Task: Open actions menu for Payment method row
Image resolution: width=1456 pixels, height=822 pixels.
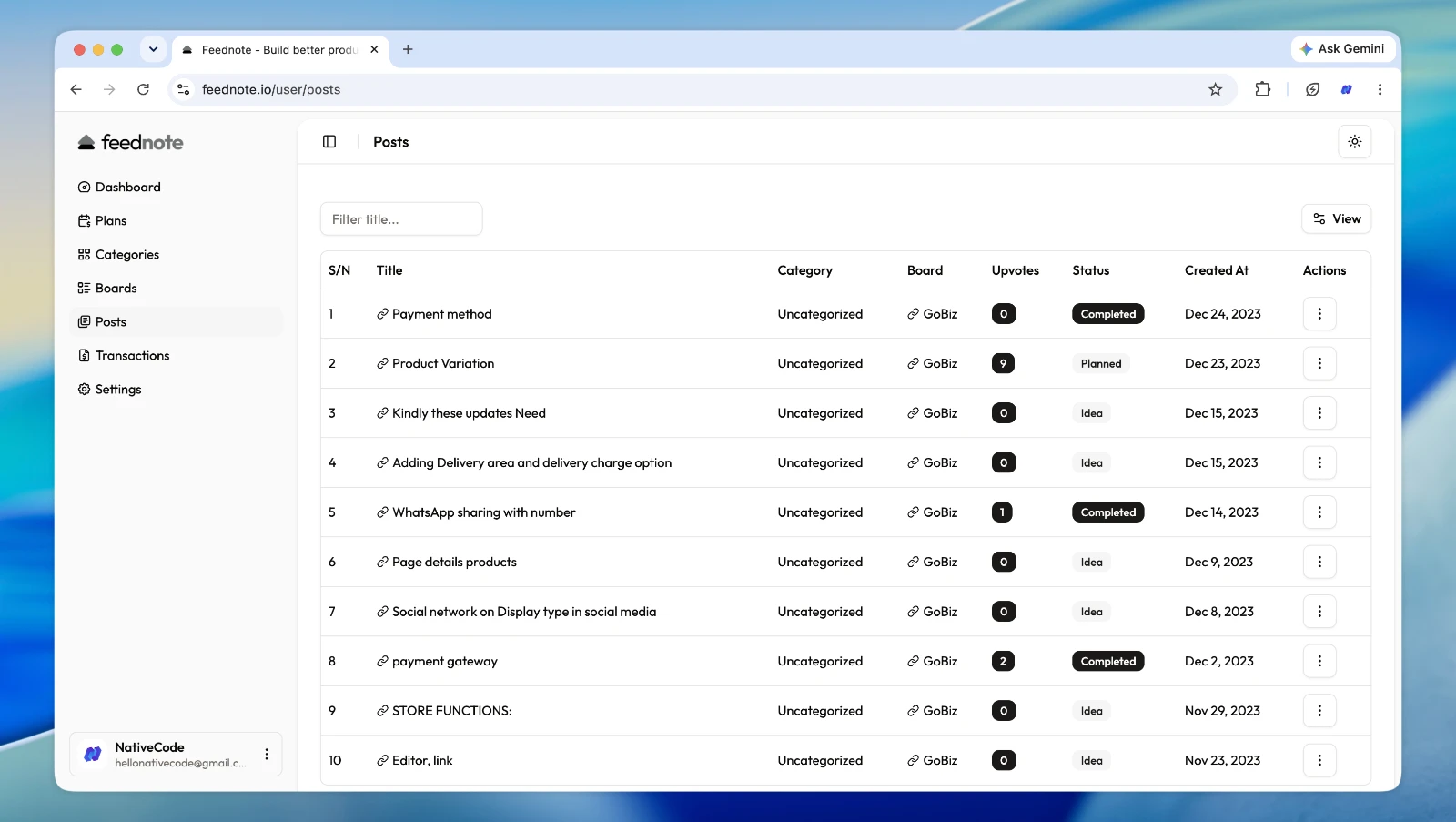Action: 1319,314
